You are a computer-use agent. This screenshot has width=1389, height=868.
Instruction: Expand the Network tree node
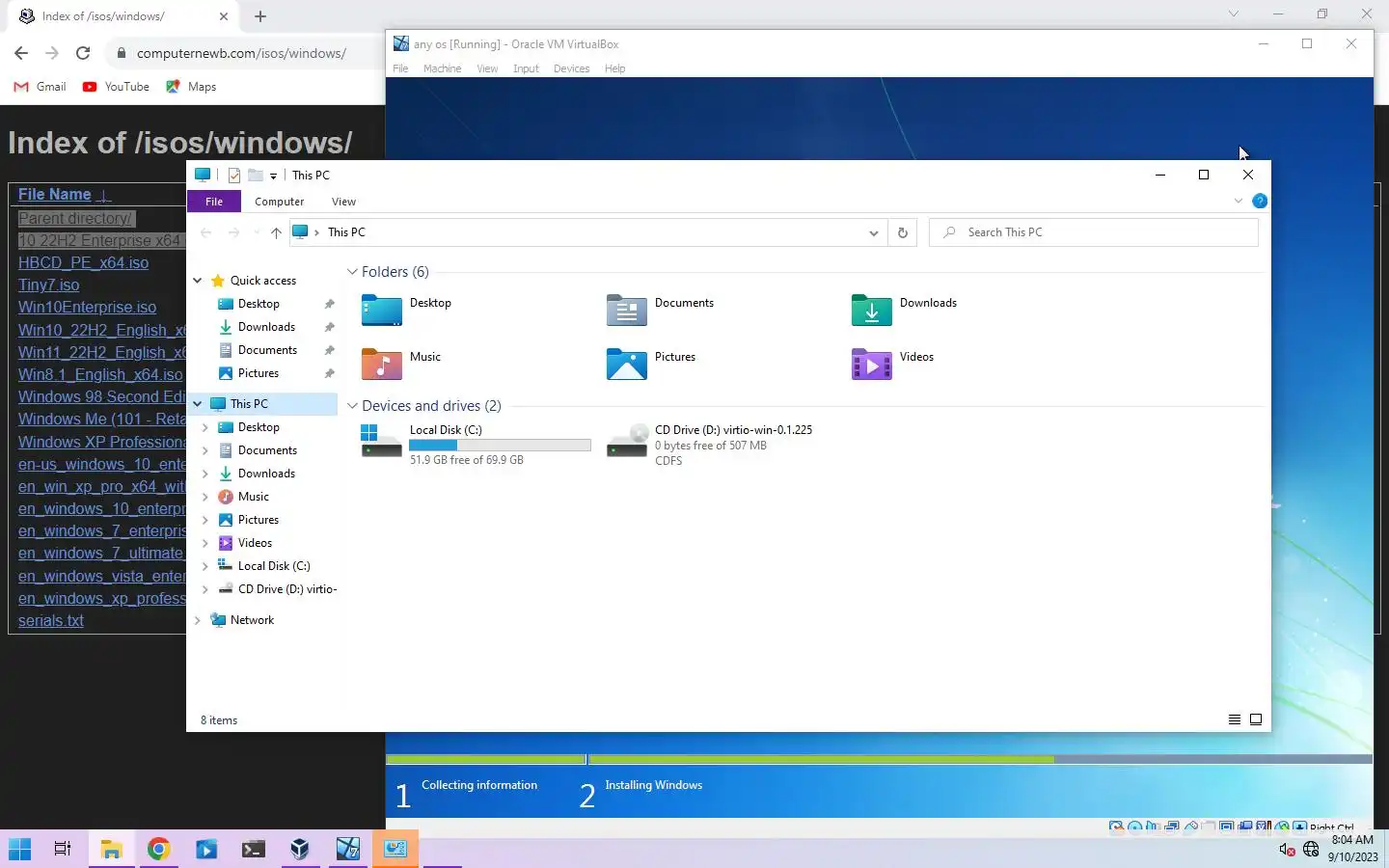tap(198, 620)
